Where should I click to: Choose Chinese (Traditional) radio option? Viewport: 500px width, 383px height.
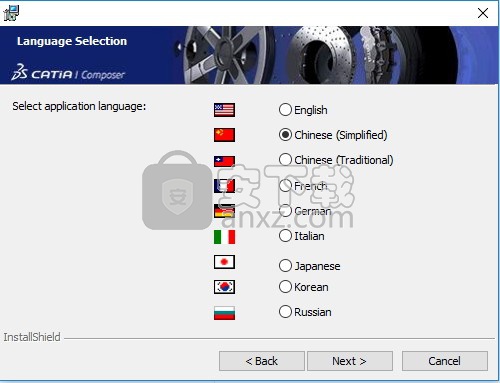click(x=285, y=160)
